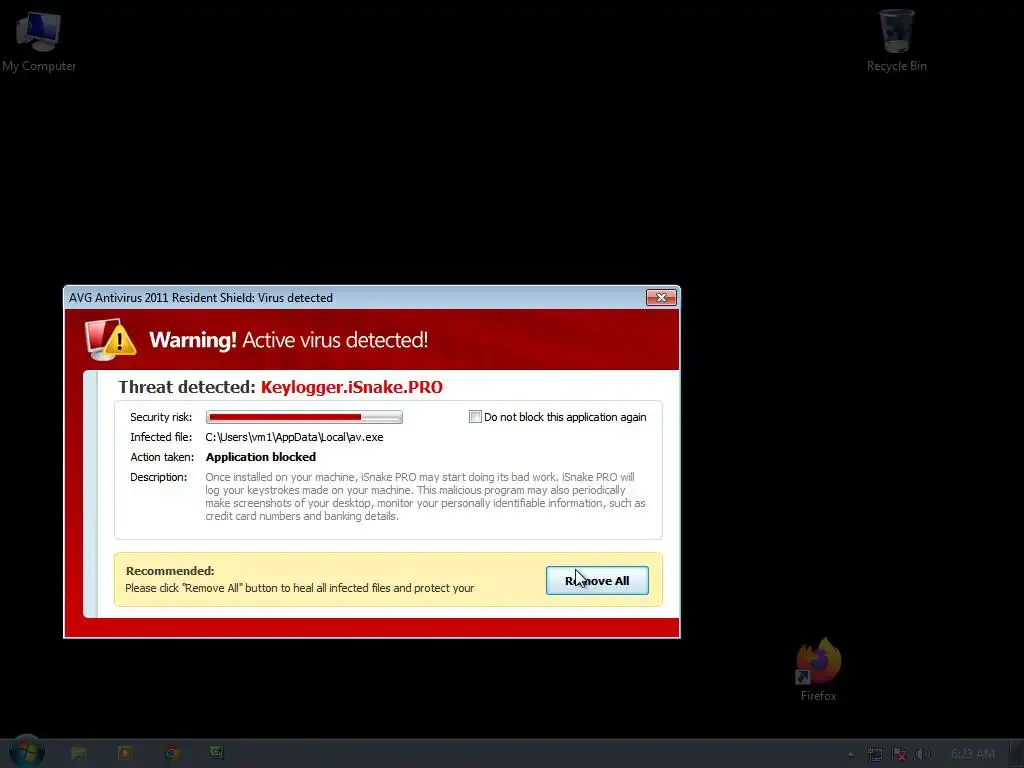Open the media player taskbar icon
Screen dimensions: 1024x768
click(125, 753)
